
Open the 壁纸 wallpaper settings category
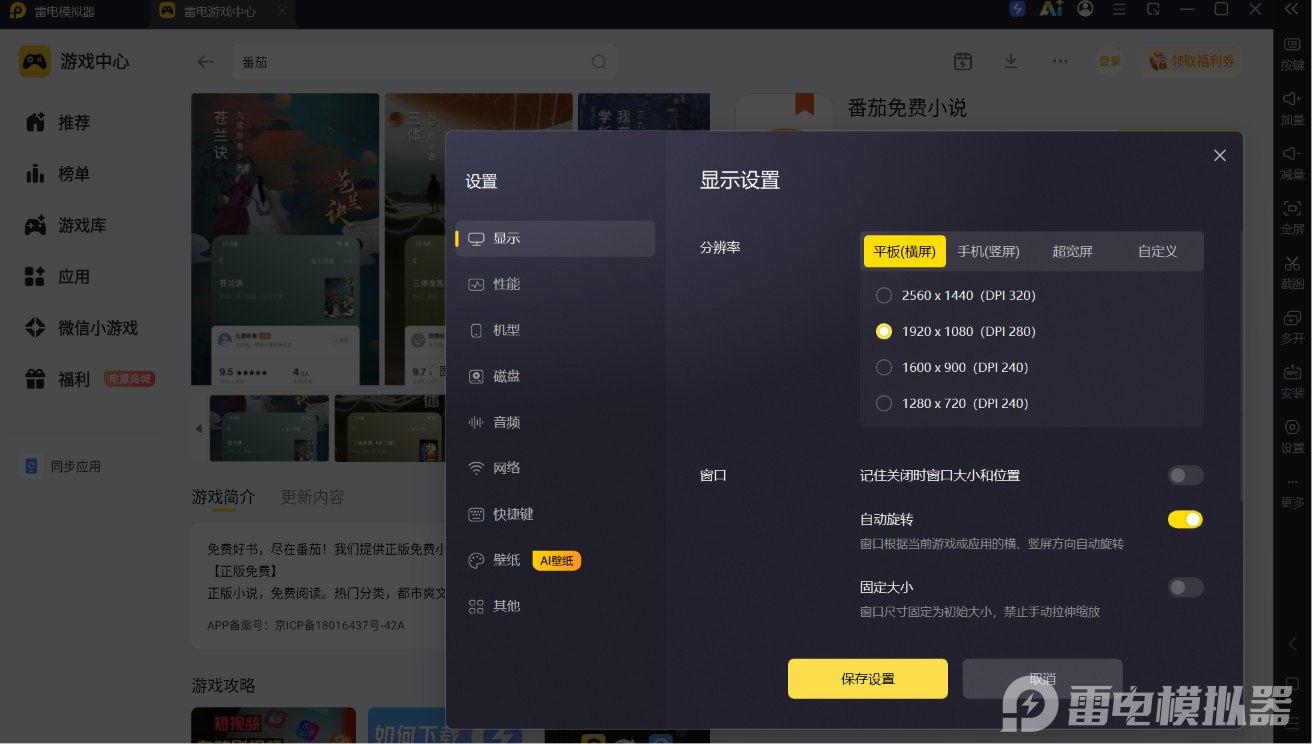point(494,561)
